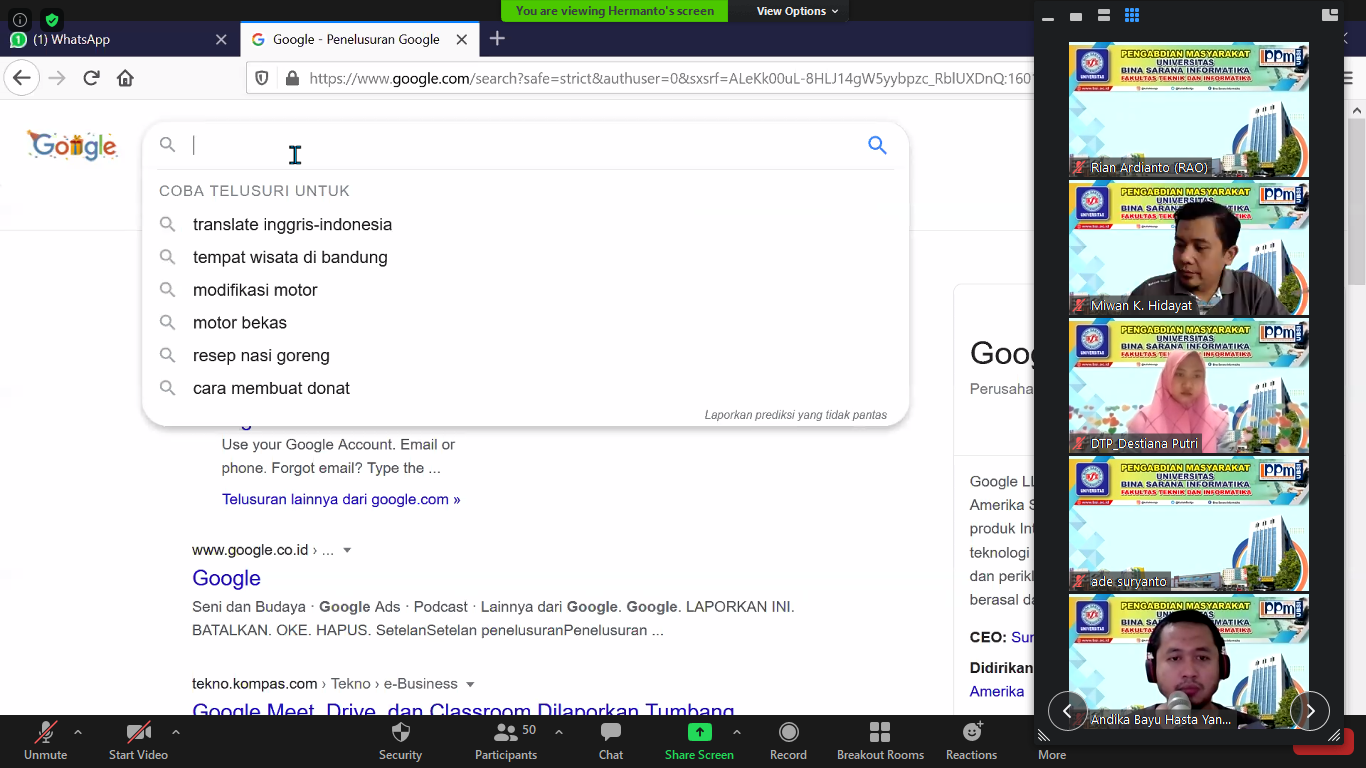Select DTP_Destiana Putri video thumbnail

[x=1189, y=385]
